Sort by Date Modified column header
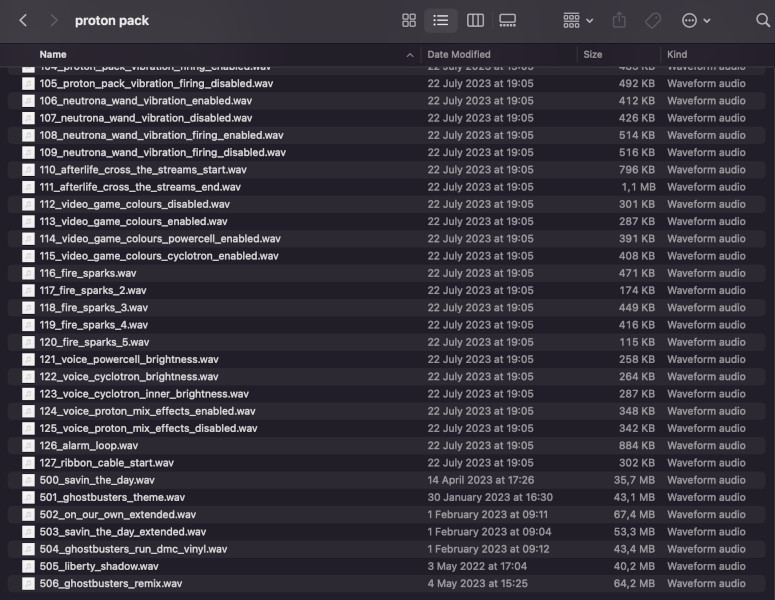775x600 pixels. (x=459, y=54)
